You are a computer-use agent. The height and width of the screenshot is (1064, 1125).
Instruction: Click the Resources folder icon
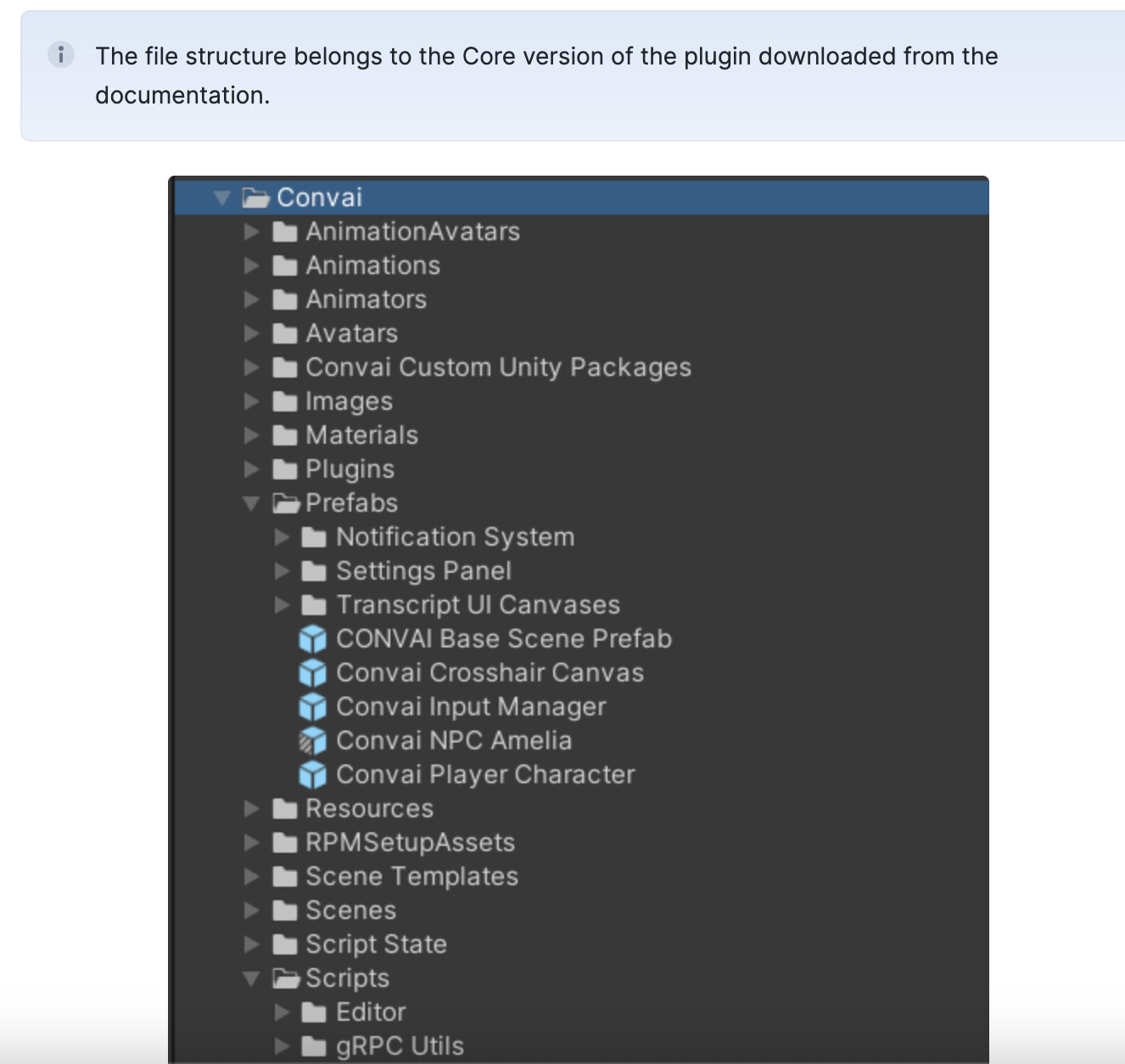coord(285,809)
